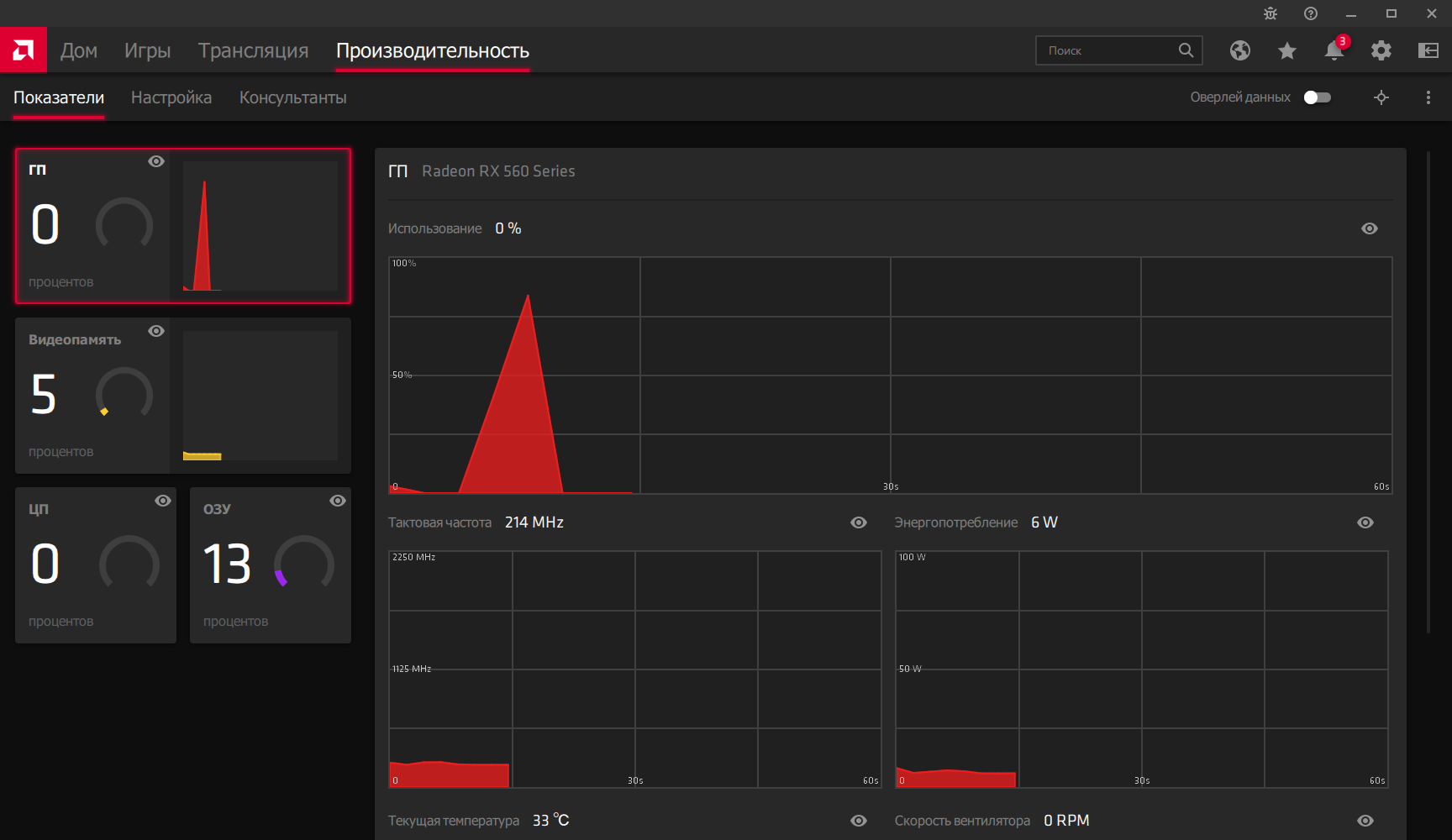Toggle the sidebar panel icon
The width and height of the screenshot is (1452, 840).
coord(1428,50)
